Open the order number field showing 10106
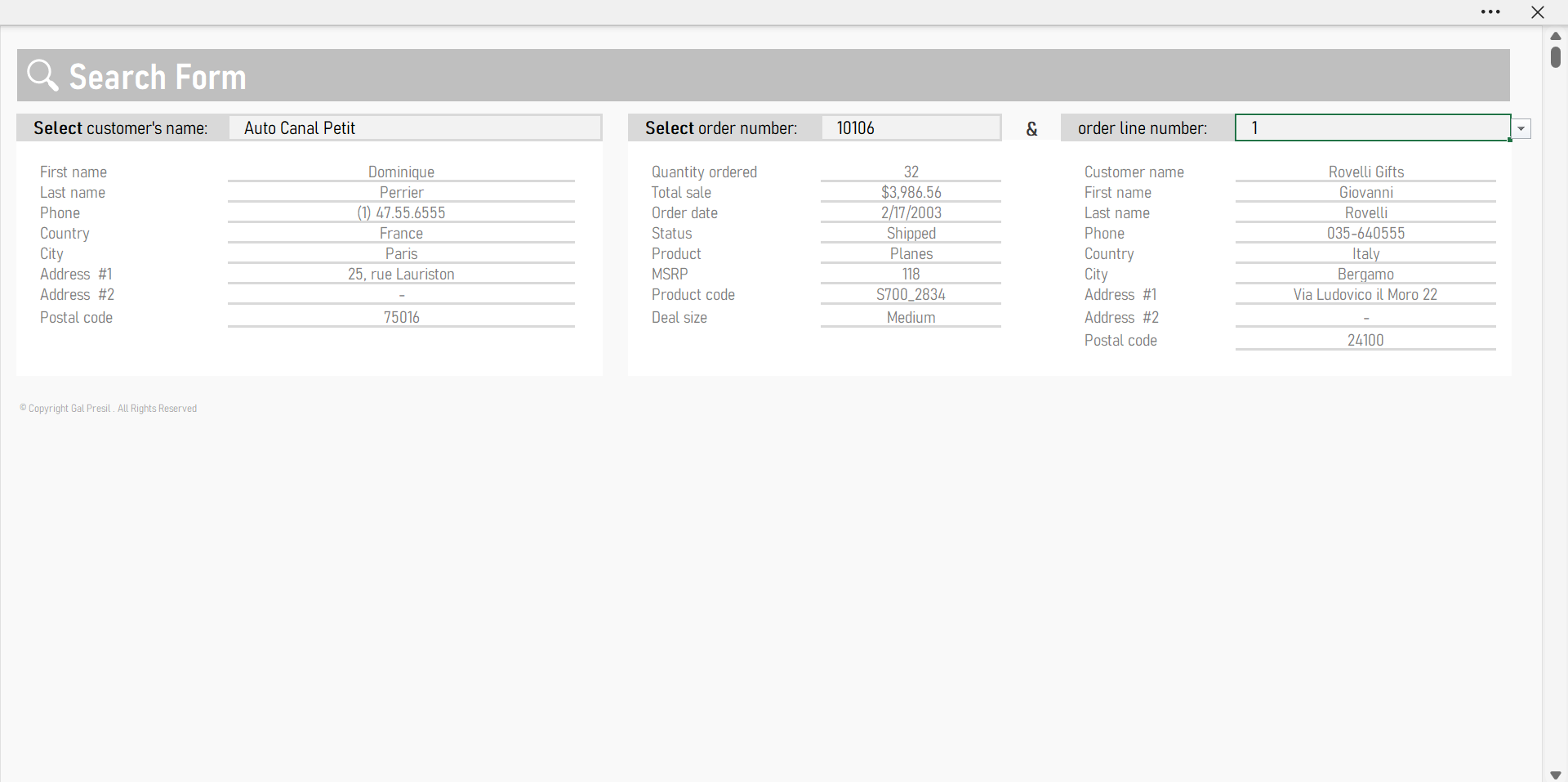This screenshot has width=1568, height=782. click(x=910, y=128)
